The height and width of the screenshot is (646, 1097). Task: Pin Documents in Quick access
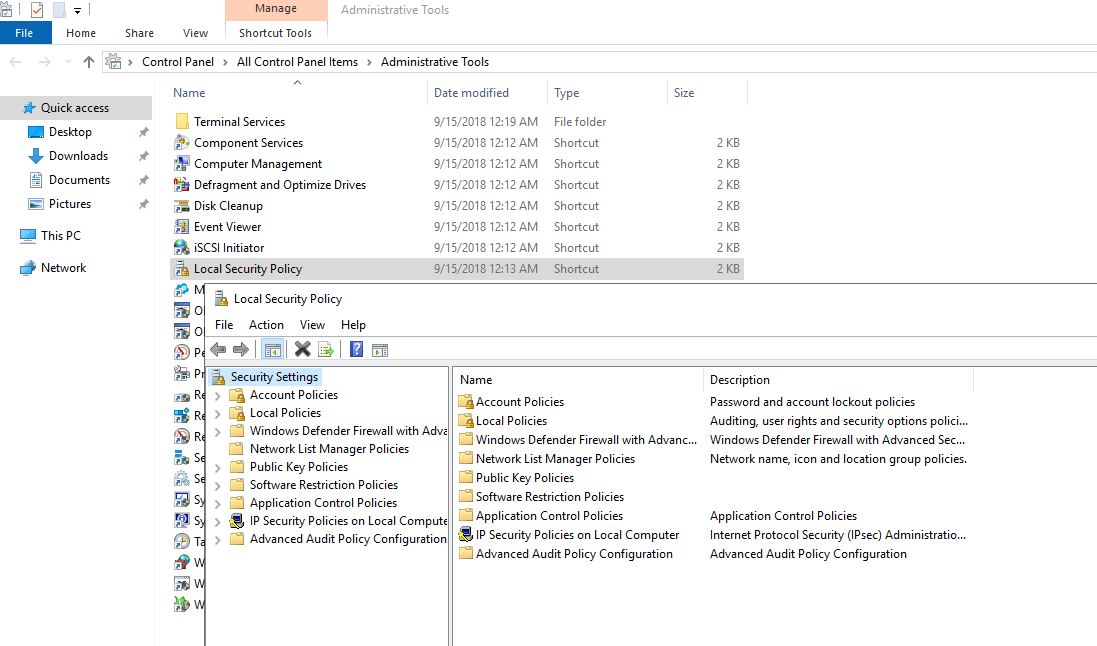coord(142,179)
